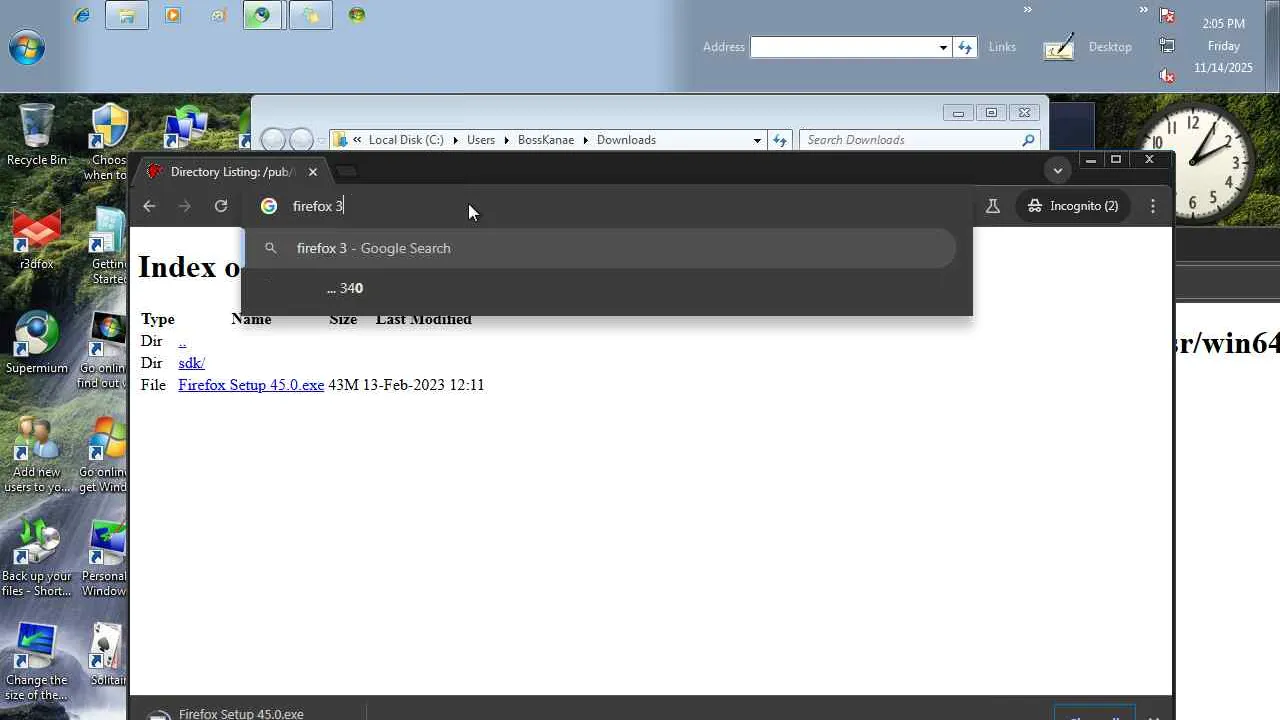This screenshot has height=720, width=1280.
Task: Click the omnibox showing 'firefox 3'
Action: [x=609, y=206]
